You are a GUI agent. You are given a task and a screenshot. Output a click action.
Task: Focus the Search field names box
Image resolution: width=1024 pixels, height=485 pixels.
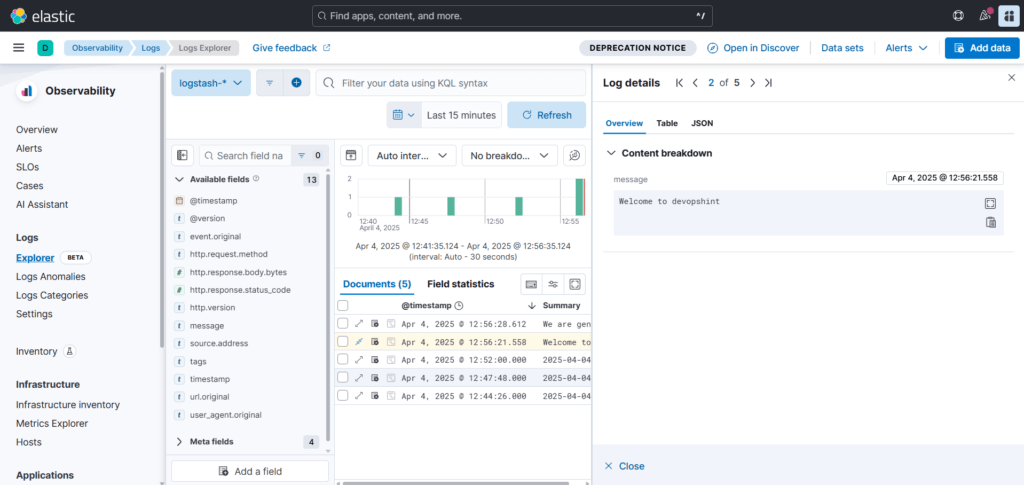point(245,155)
